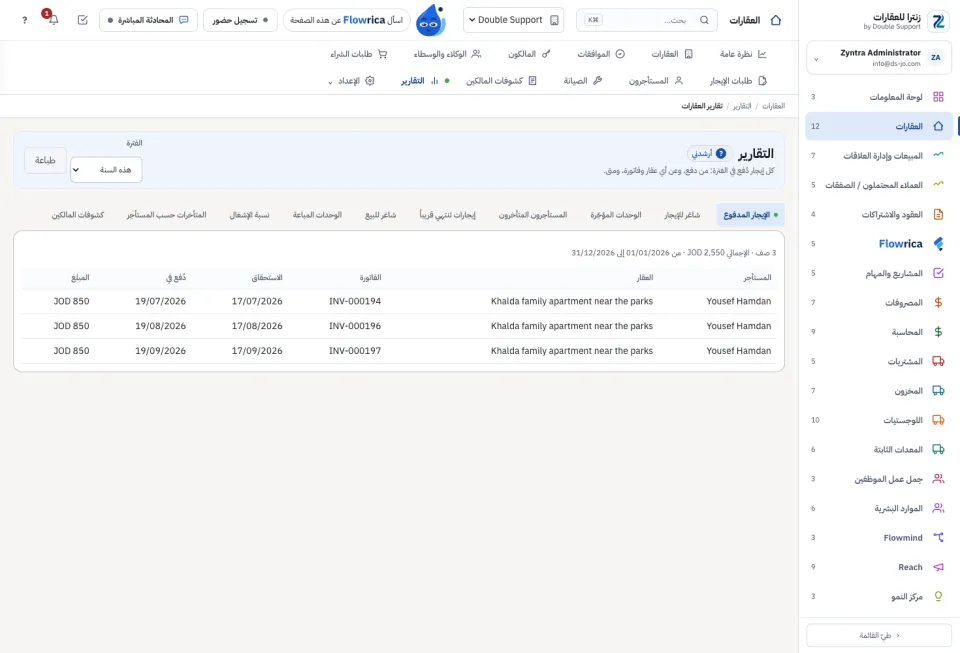Collapse the sidebar with طيّ القائمة
This screenshot has width=960, height=653.
(x=879, y=635)
